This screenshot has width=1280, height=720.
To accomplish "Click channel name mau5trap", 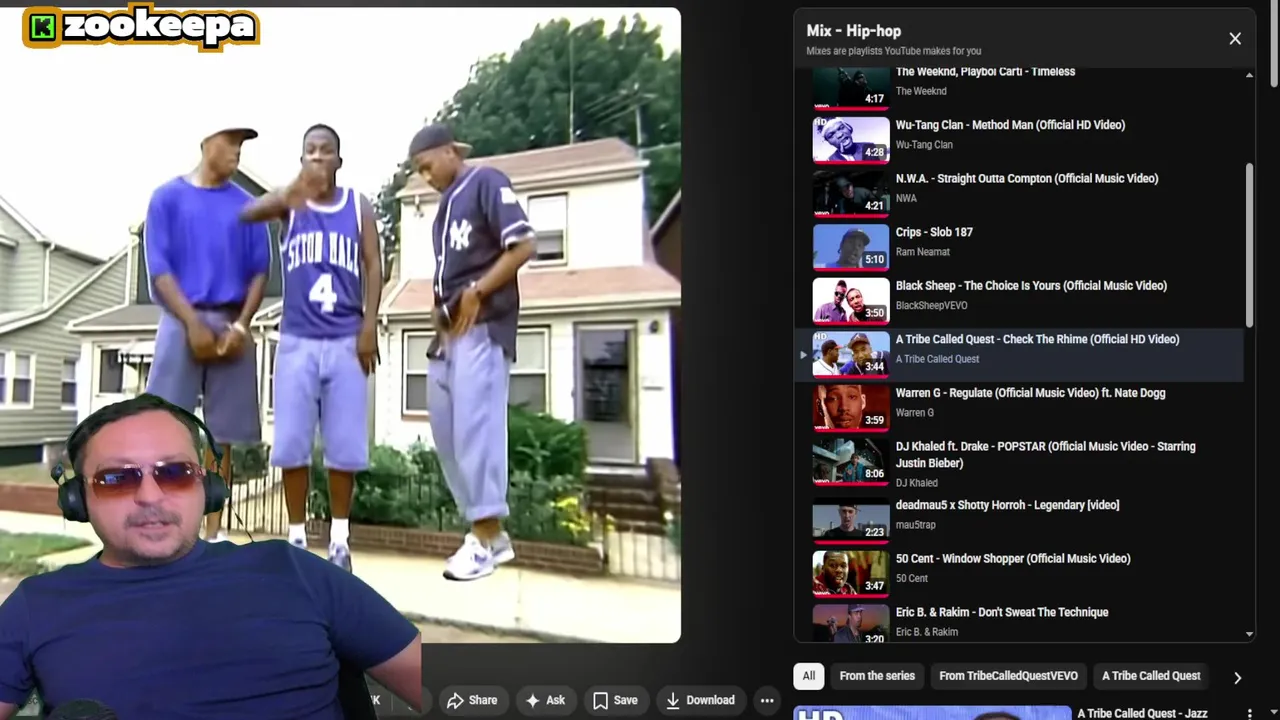I will point(916,525).
